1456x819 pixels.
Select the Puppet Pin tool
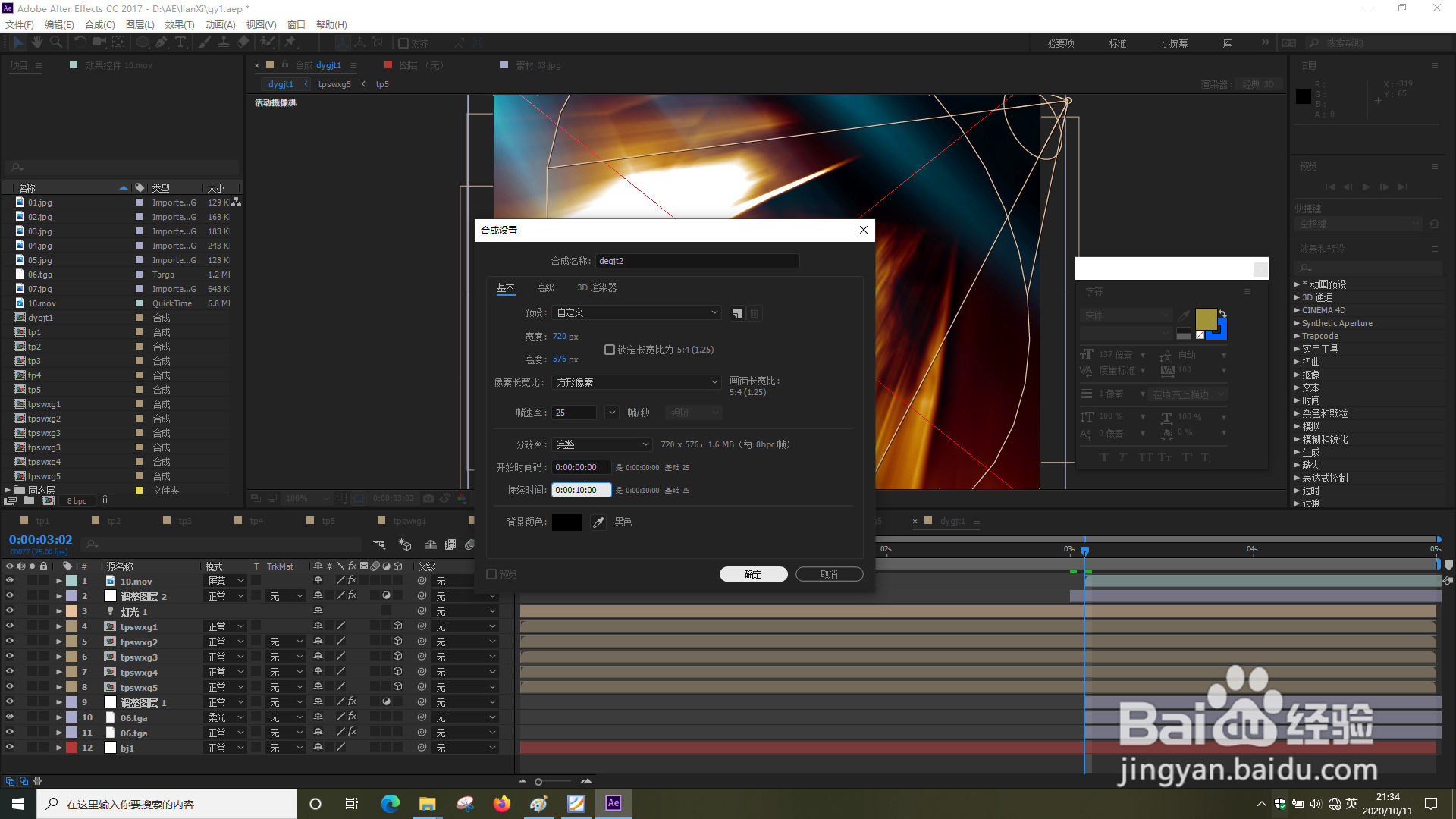tap(290, 42)
